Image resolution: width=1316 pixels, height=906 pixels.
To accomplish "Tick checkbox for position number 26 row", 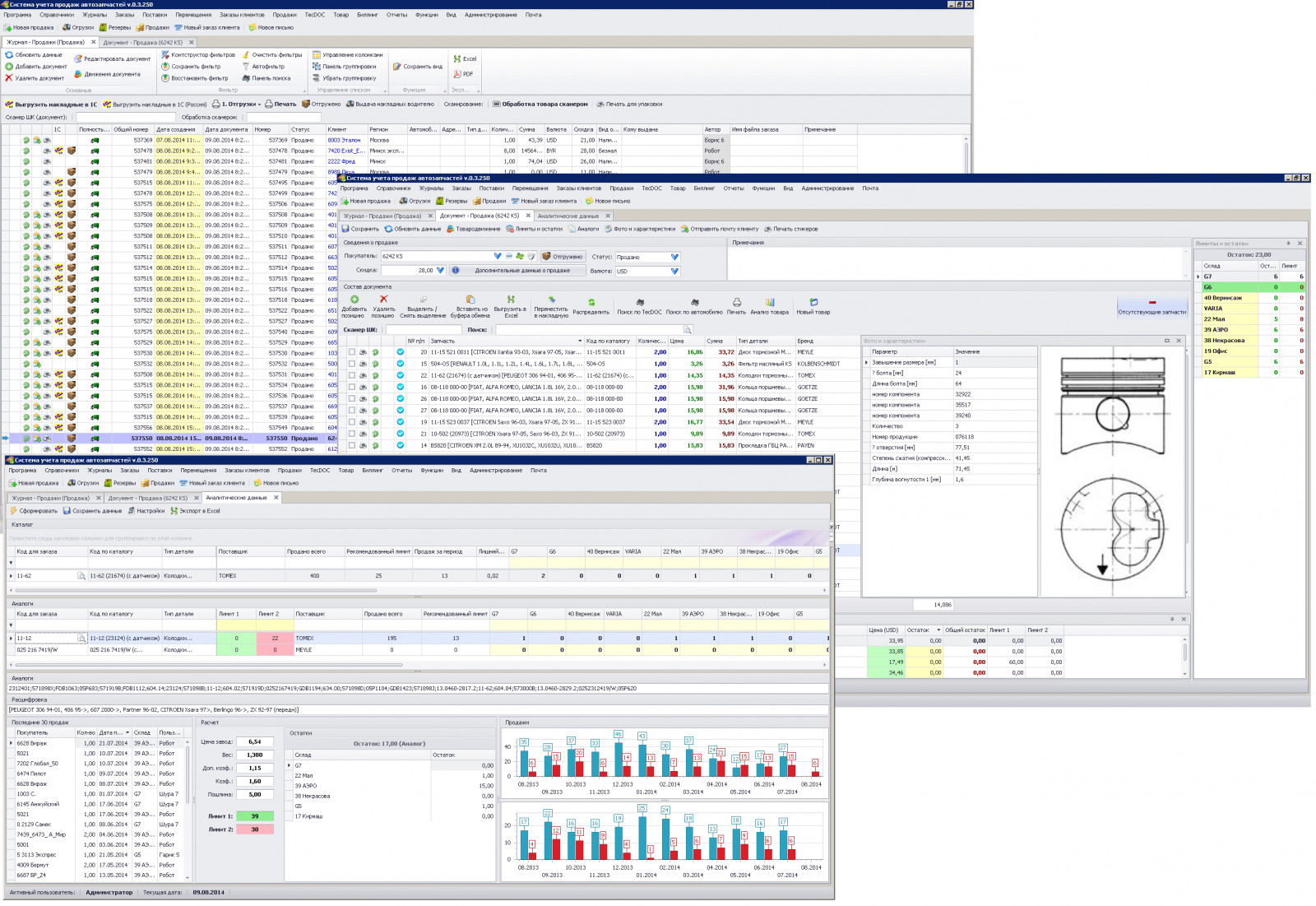I will (352, 399).
